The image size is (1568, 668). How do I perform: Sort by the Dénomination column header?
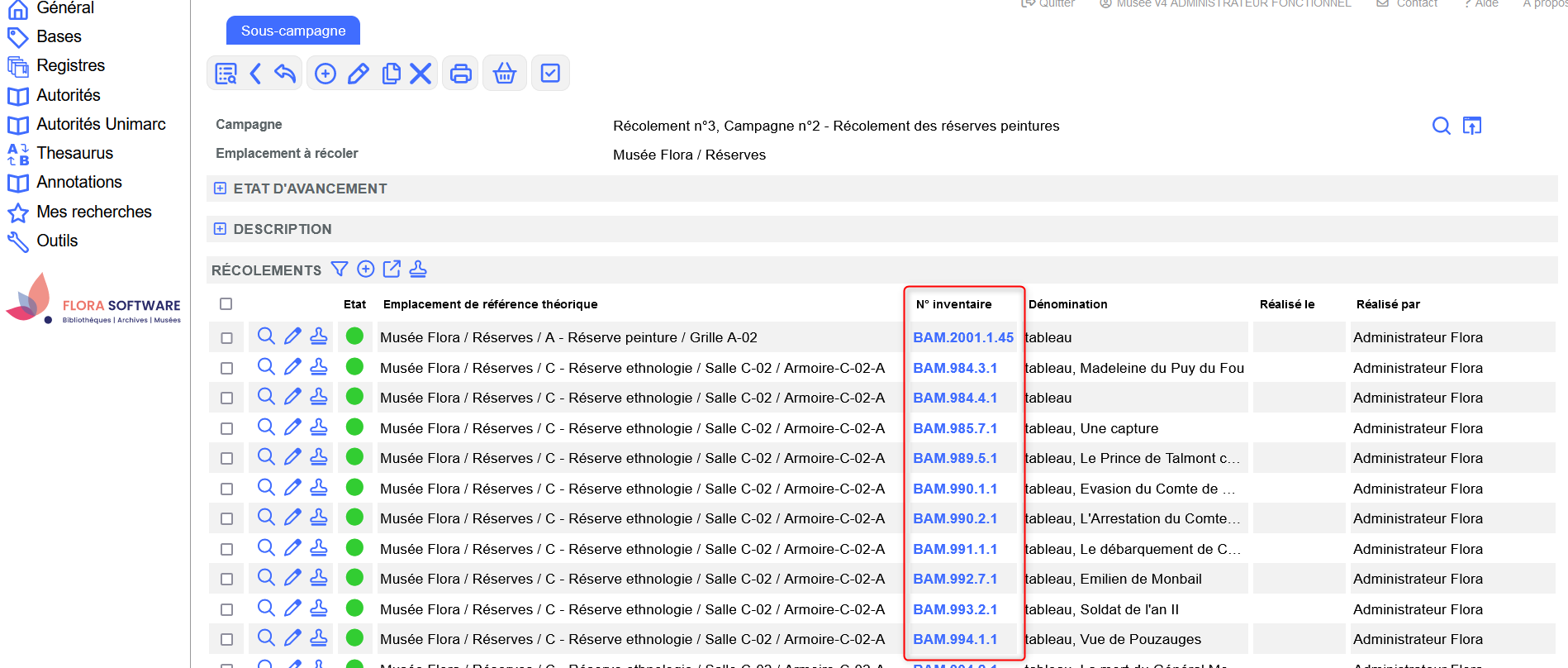coord(1067,304)
